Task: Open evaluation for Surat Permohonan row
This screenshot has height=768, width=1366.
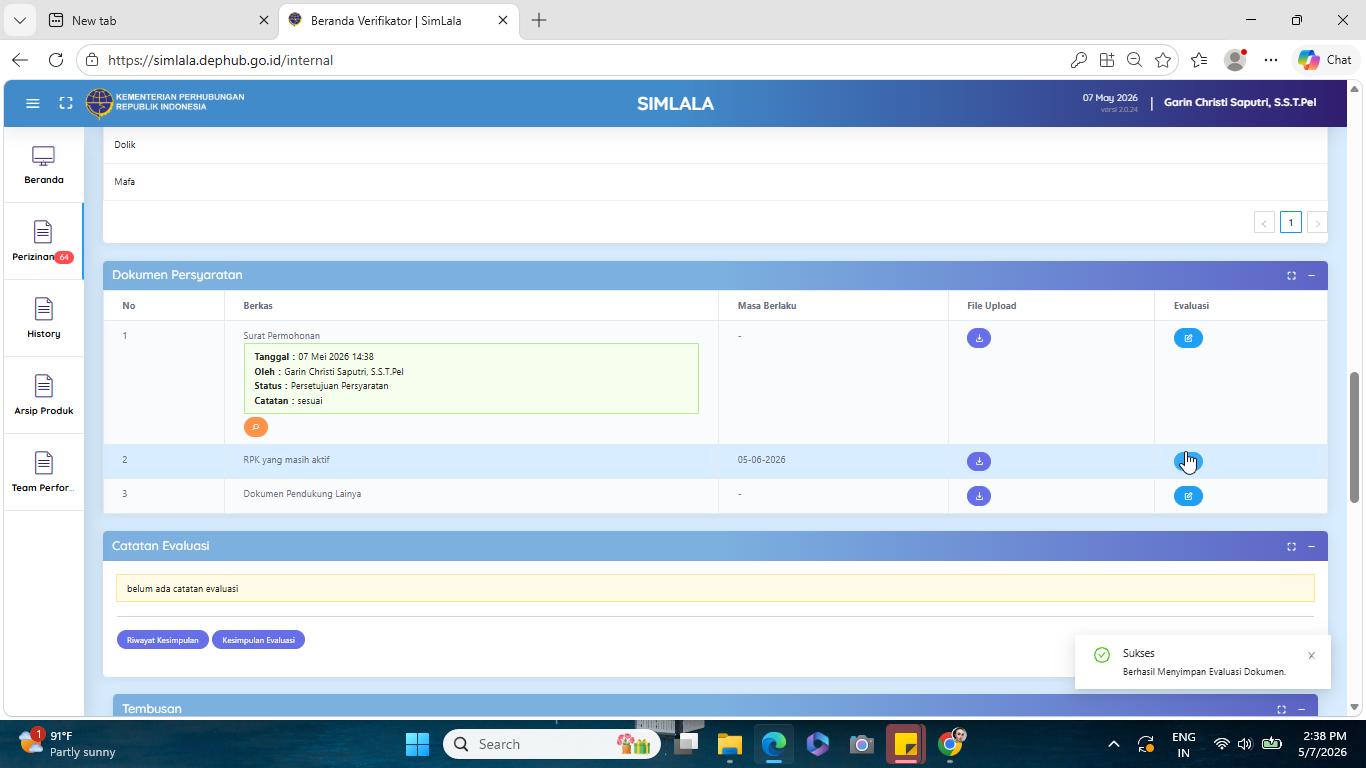Action: click(x=1188, y=338)
